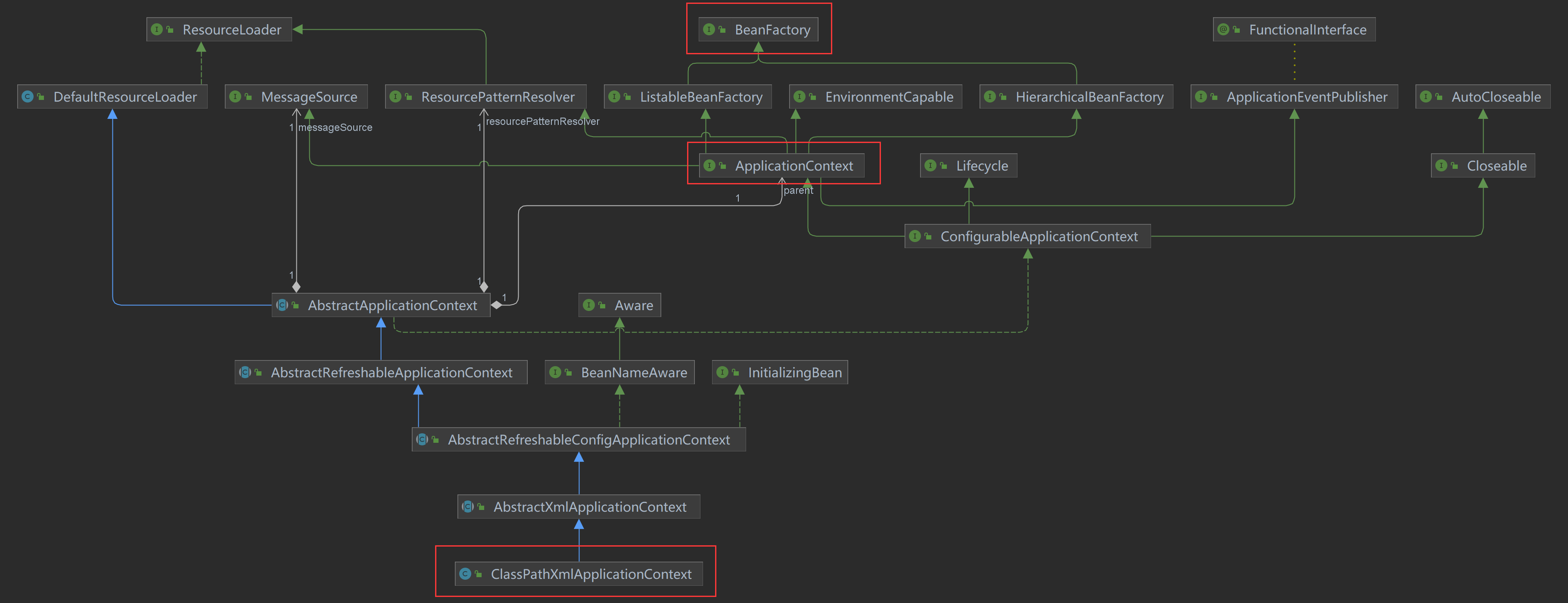
Task: Click the parent edge label
Action: [x=798, y=190]
